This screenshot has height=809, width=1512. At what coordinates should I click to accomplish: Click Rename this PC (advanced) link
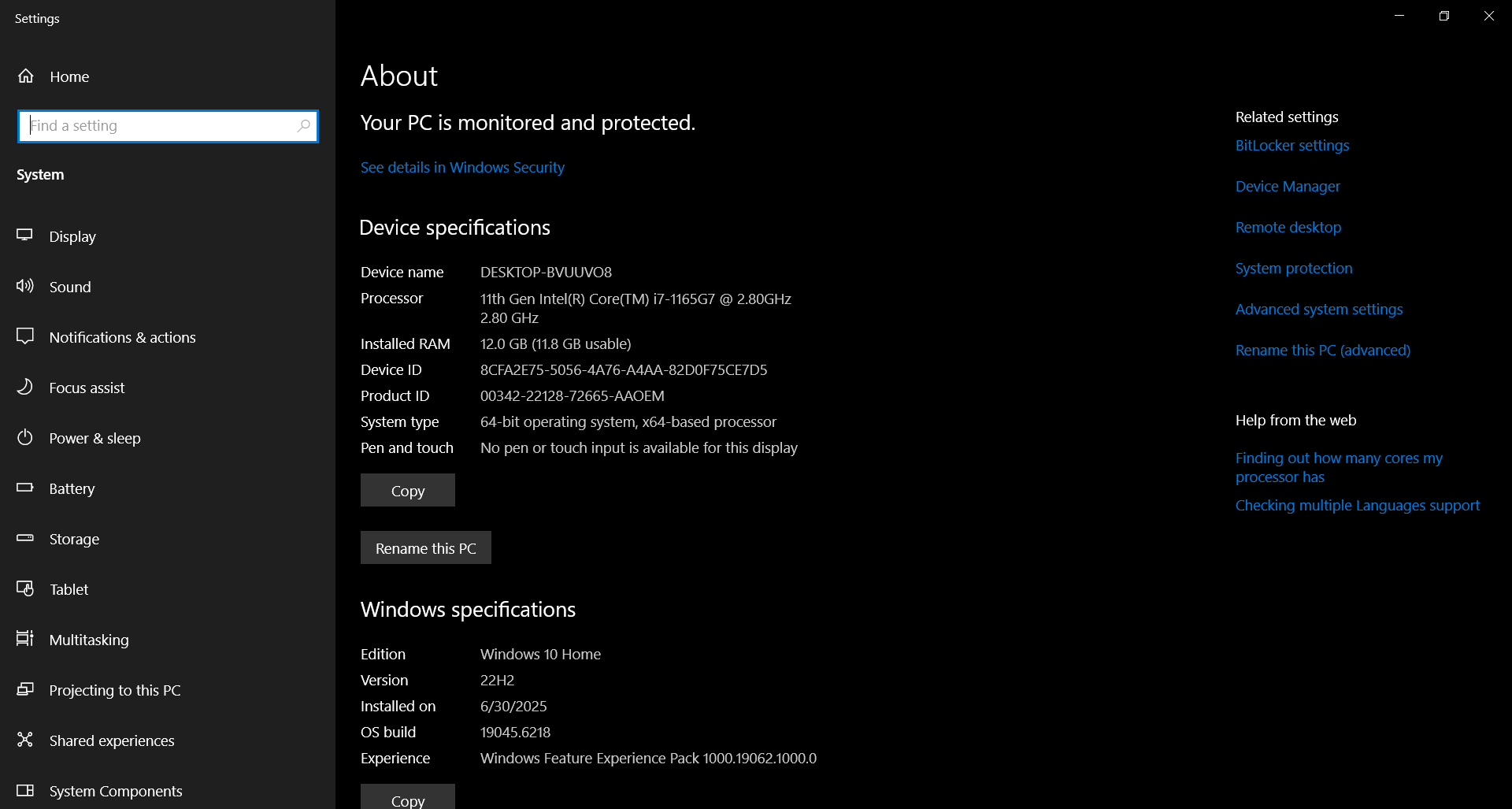point(1323,351)
